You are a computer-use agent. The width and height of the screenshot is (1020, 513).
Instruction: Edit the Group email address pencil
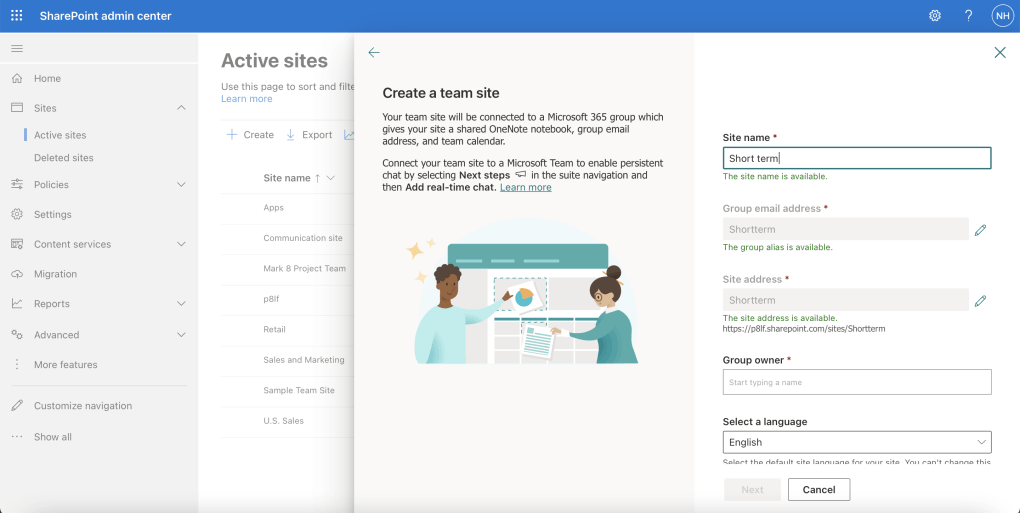pos(980,230)
